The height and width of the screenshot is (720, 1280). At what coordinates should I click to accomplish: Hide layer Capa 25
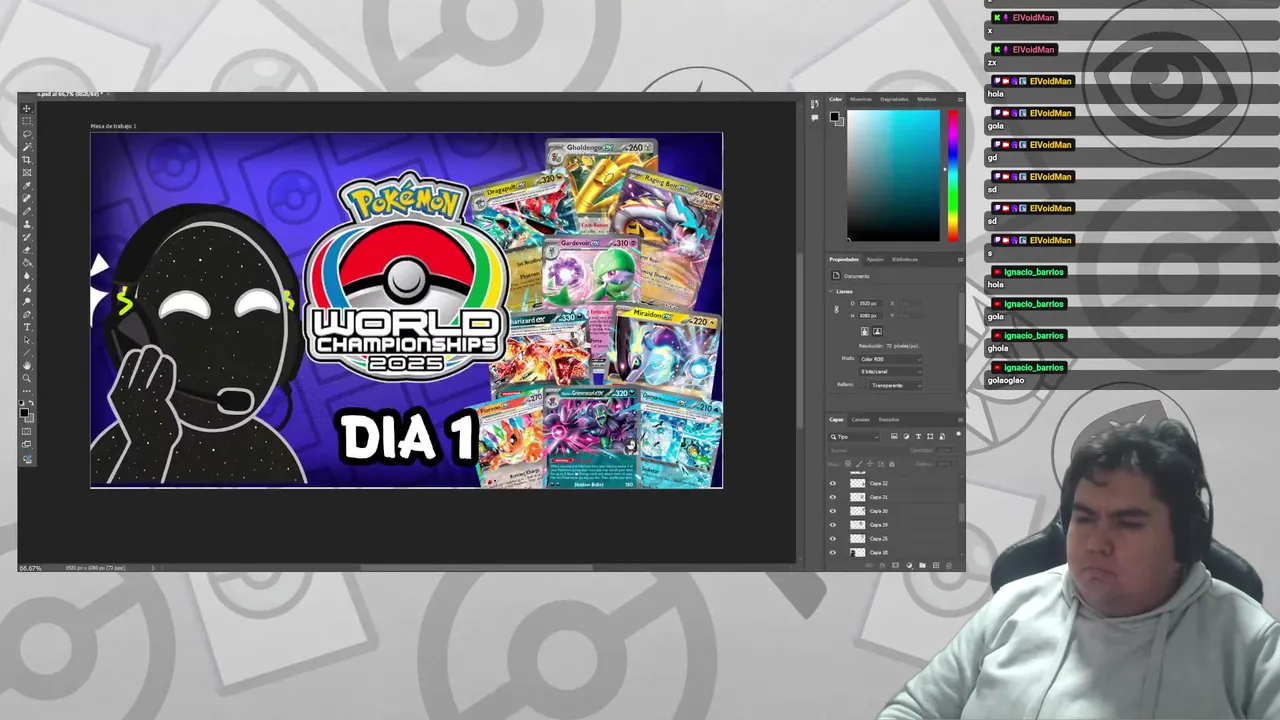833,539
